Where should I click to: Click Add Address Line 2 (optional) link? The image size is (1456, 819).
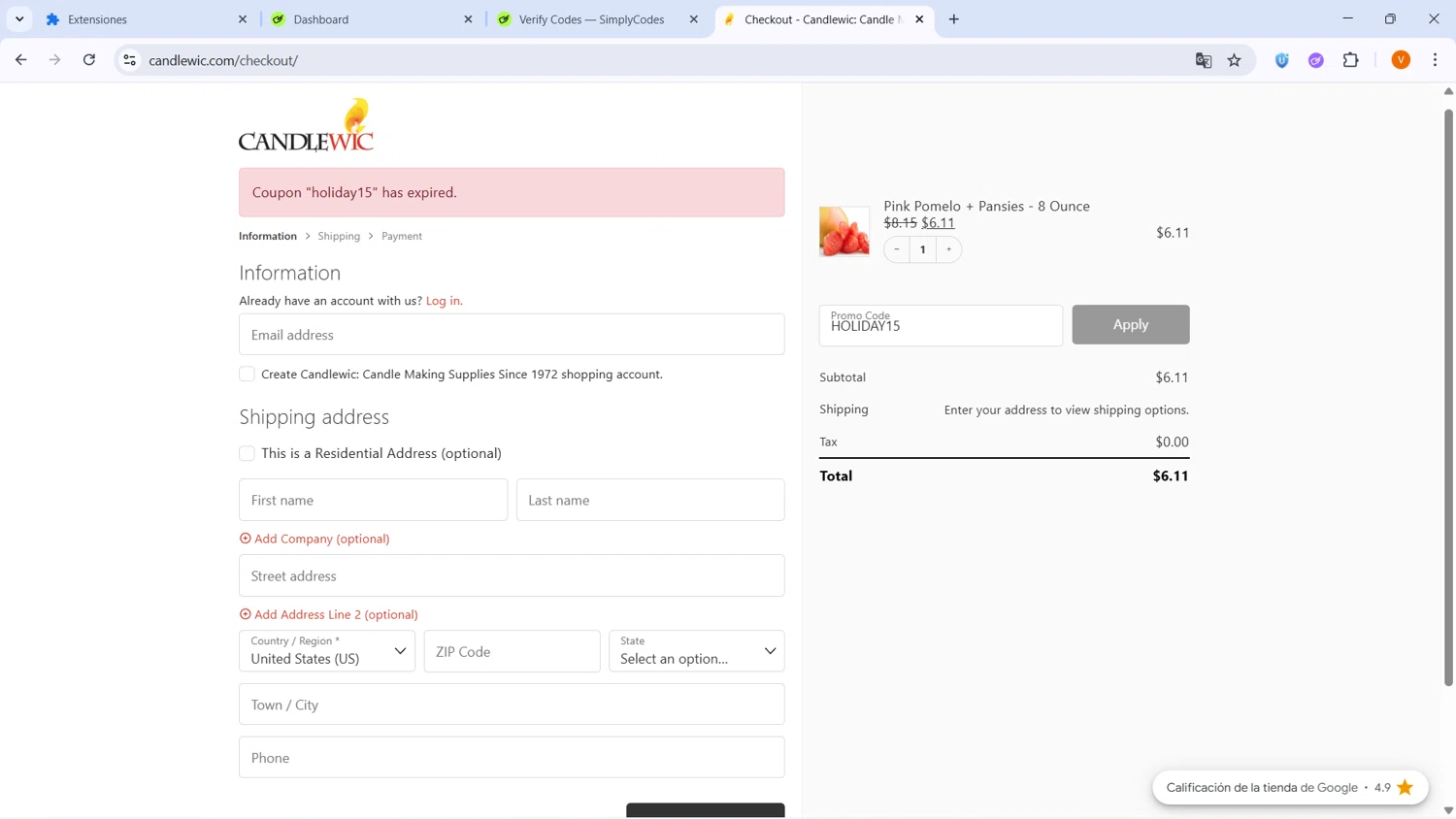click(329, 614)
